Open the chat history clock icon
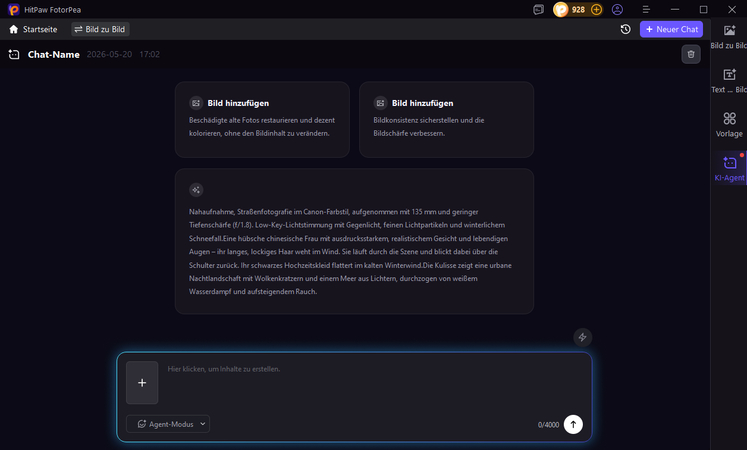747x450 pixels. 626,30
